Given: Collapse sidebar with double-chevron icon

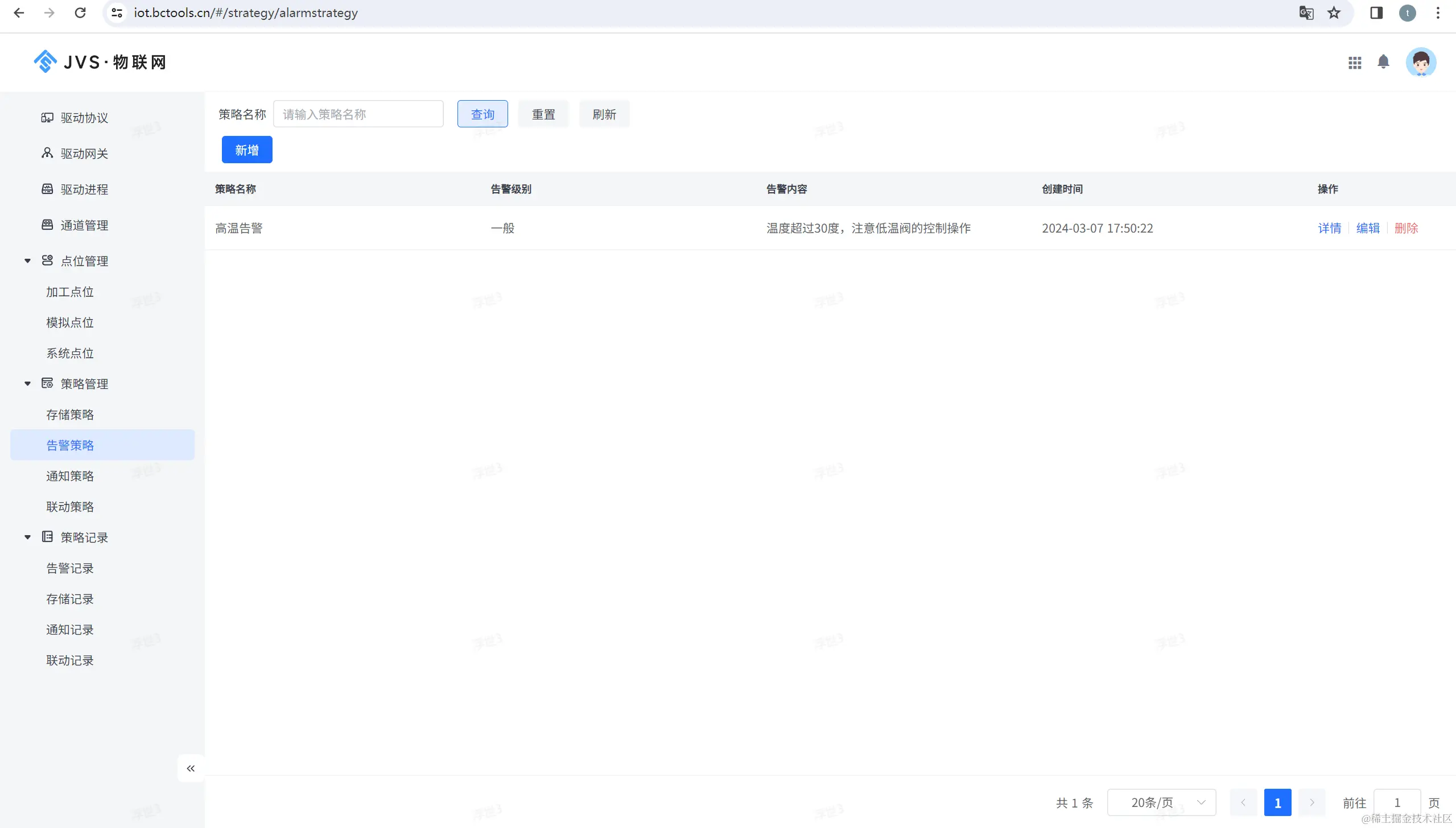Looking at the screenshot, I should click(x=191, y=768).
